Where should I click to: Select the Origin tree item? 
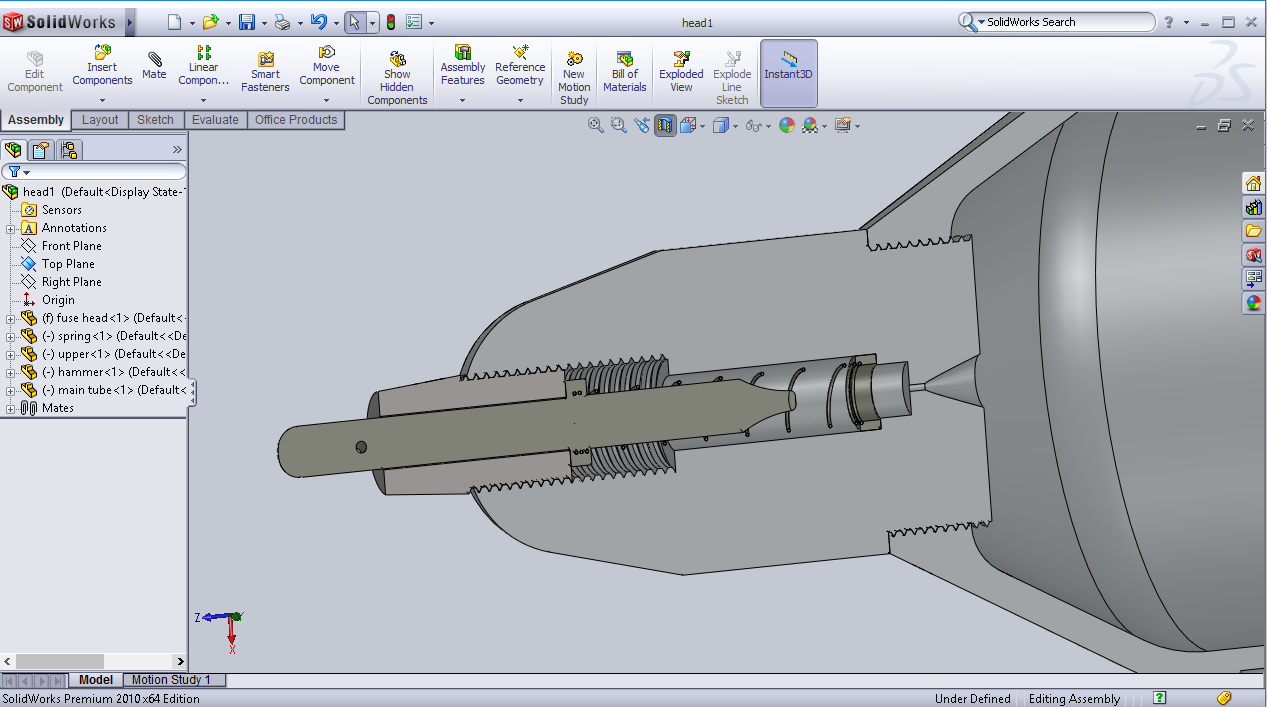click(58, 300)
